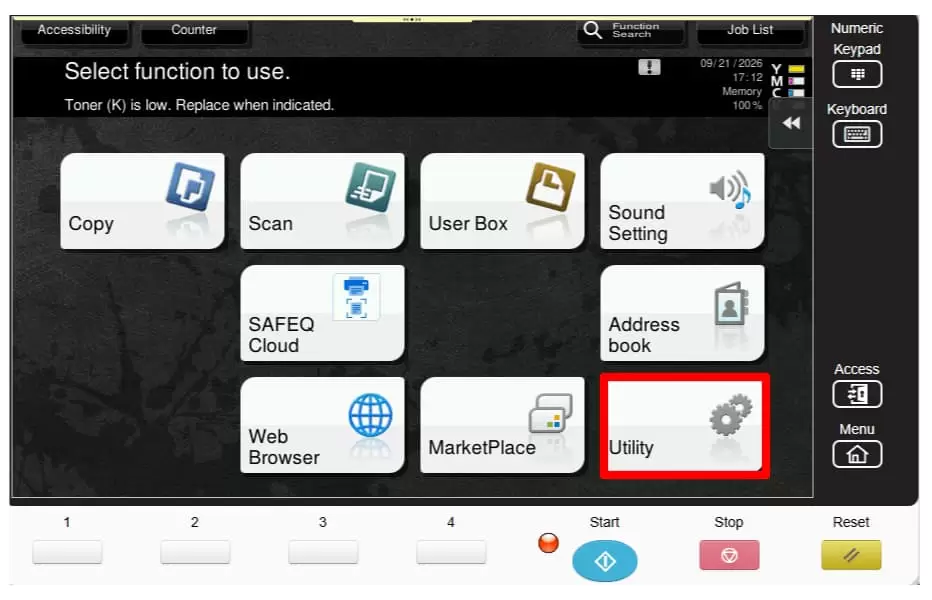This screenshot has height=600, width=932.
Task: Open the User Box tile
Action: click(502, 200)
